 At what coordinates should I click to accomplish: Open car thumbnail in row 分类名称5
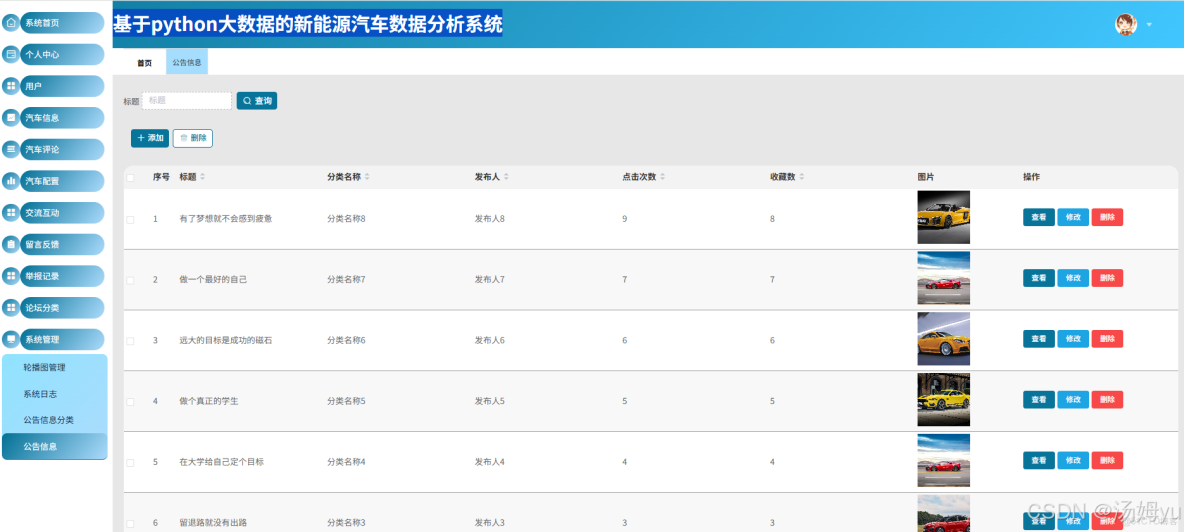tap(943, 399)
